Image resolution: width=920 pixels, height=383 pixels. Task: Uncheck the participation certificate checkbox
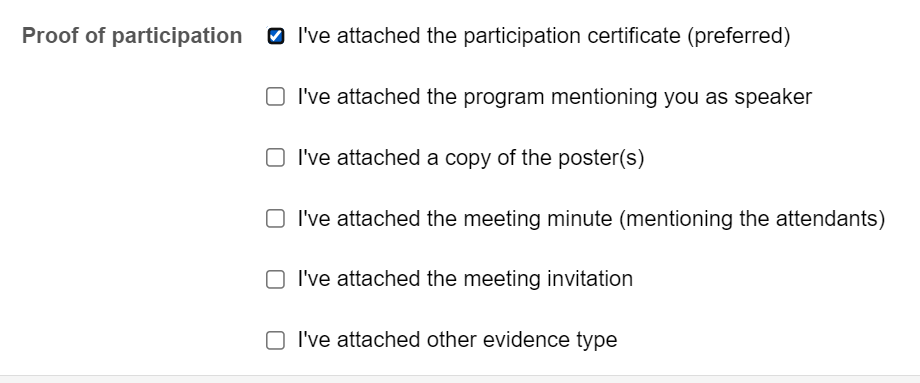click(275, 36)
